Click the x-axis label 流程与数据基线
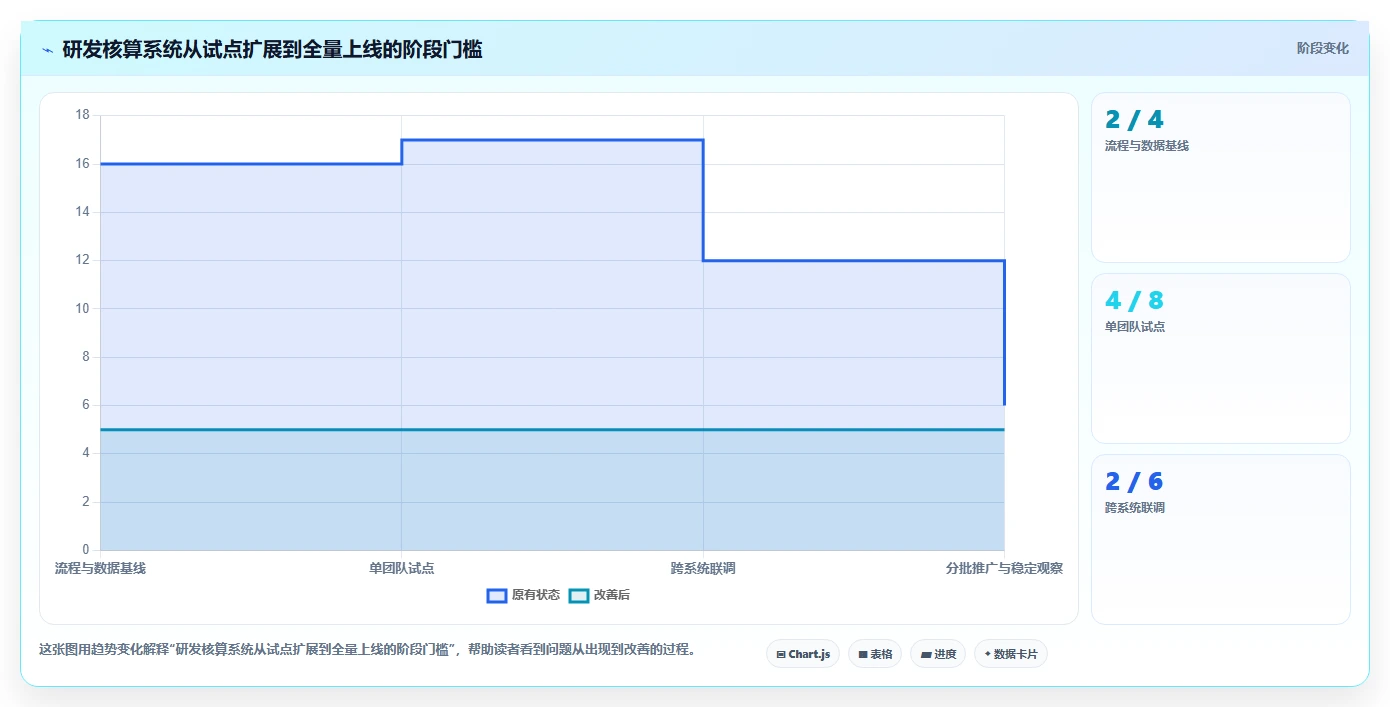The width and height of the screenshot is (1390, 707). 100,568
